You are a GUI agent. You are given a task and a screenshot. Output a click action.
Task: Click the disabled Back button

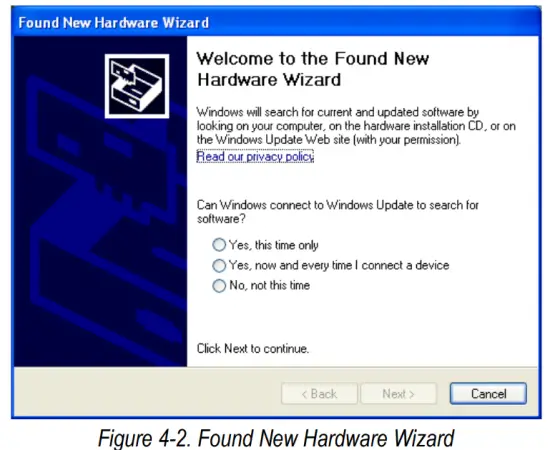coord(319,394)
